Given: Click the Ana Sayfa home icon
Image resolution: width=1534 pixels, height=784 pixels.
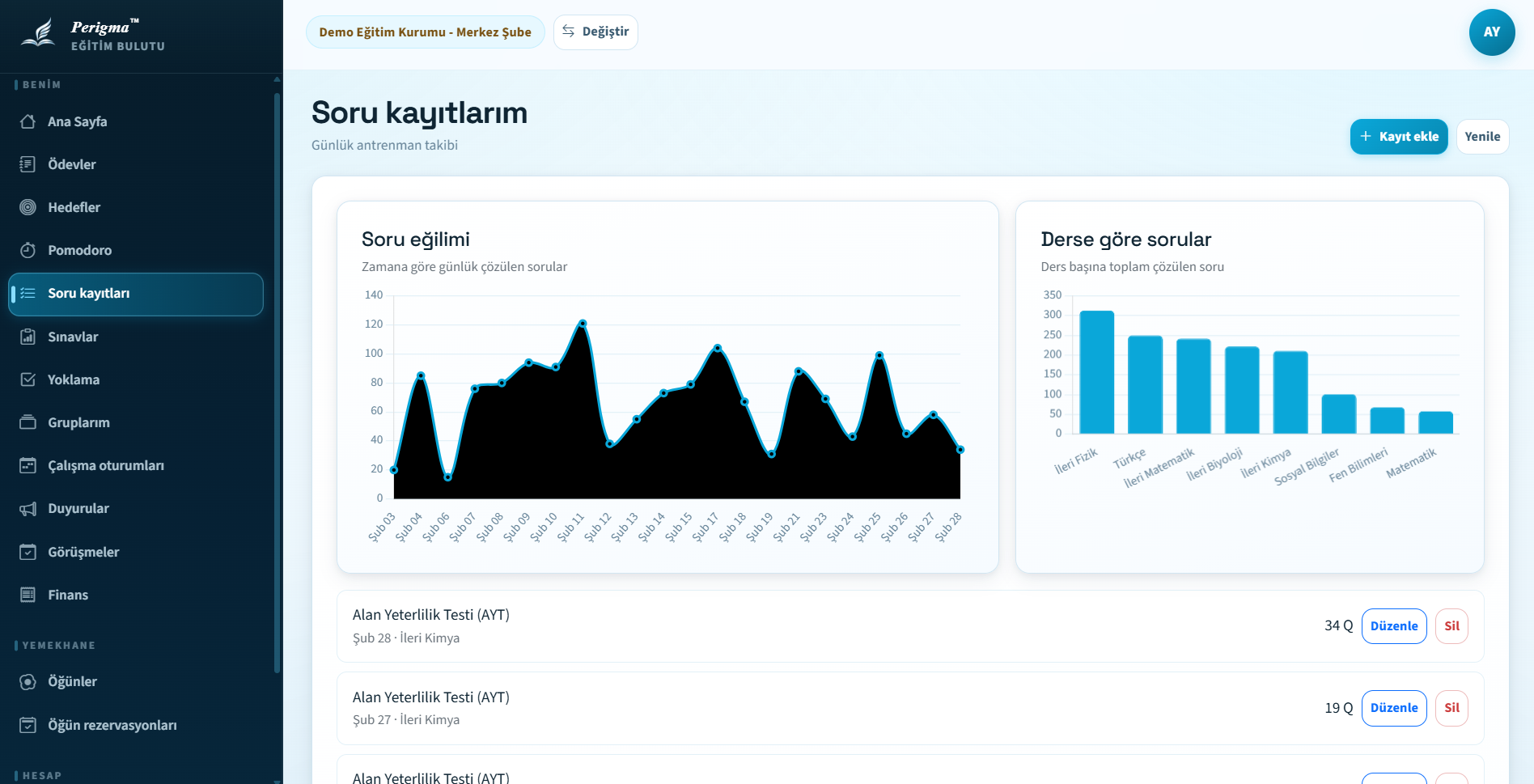Looking at the screenshot, I should 28,121.
